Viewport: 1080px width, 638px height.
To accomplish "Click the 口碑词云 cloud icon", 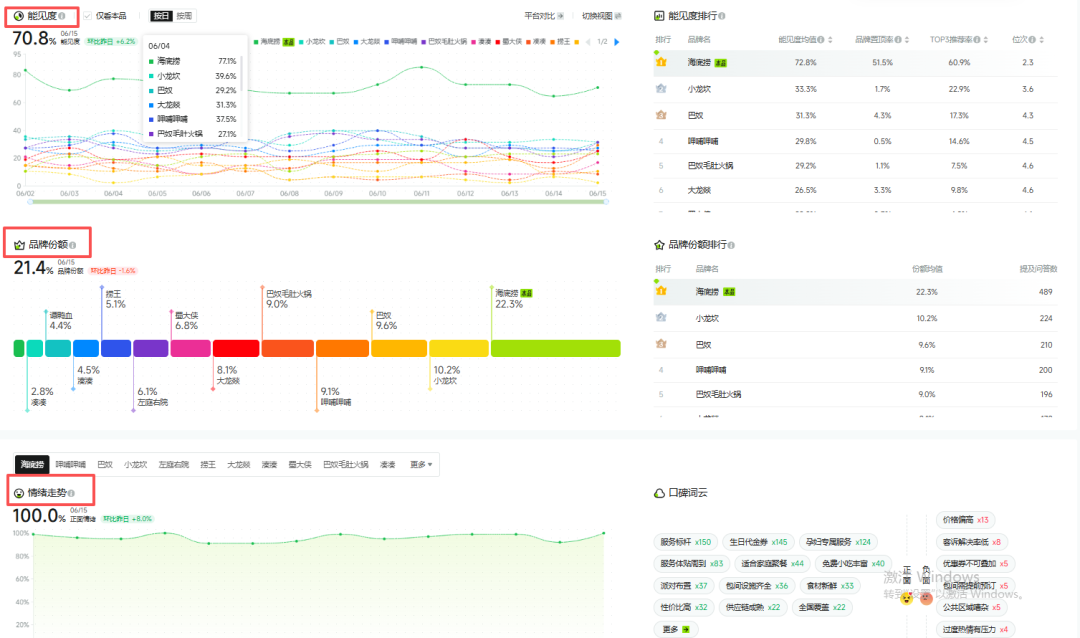I will (659, 493).
